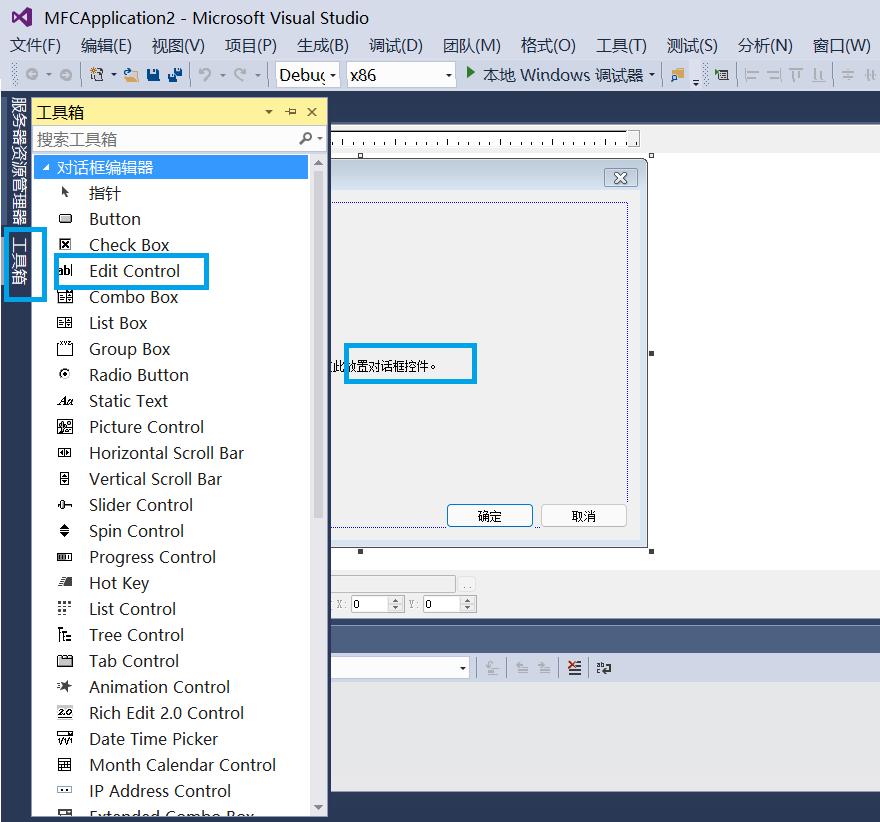Click the 确定 button on the dialog
880x822 pixels.
coord(489,515)
